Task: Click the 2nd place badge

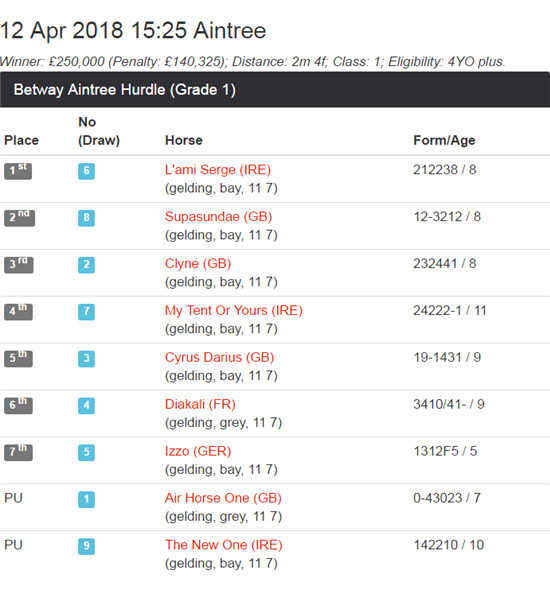Action: [x=19, y=218]
